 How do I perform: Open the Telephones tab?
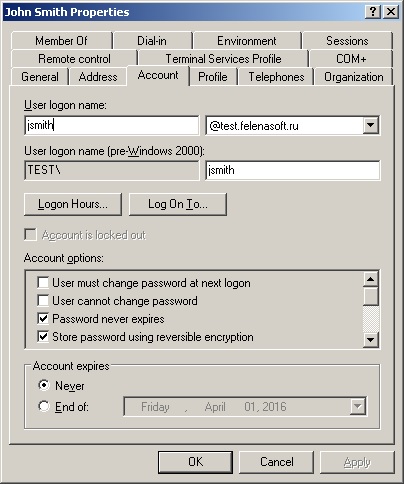click(x=276, y=77)
